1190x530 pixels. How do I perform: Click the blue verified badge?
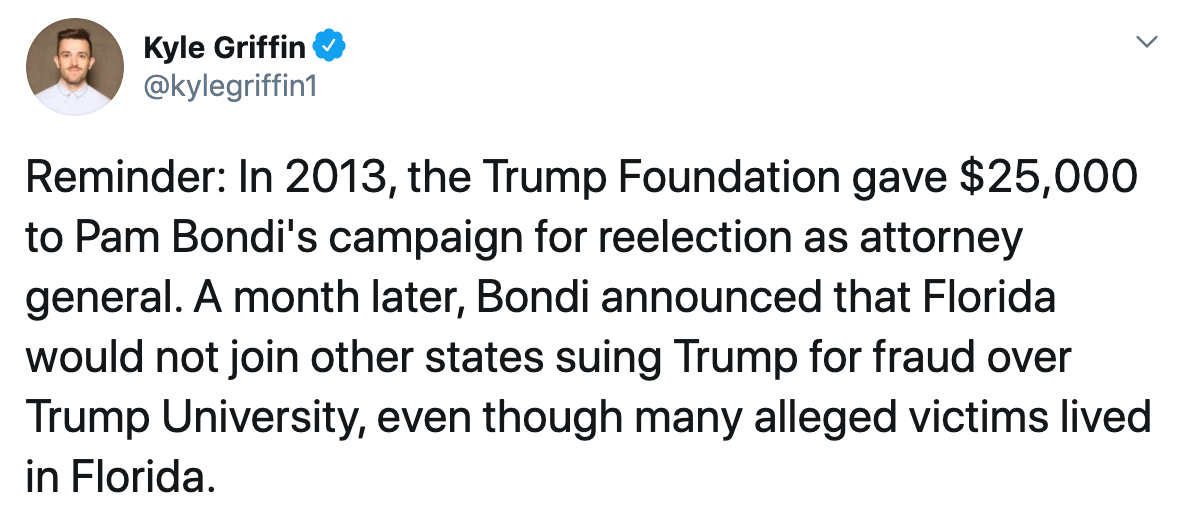click(x=331, y=45)
